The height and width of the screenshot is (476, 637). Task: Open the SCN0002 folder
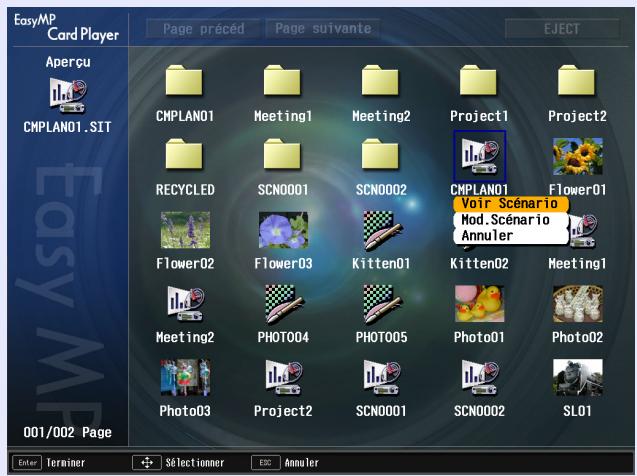pyautogui.click(x=380, y=154)
